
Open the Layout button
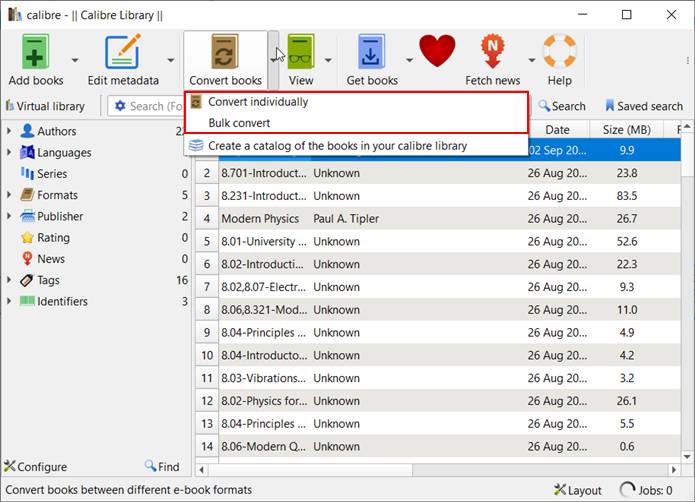578,490
